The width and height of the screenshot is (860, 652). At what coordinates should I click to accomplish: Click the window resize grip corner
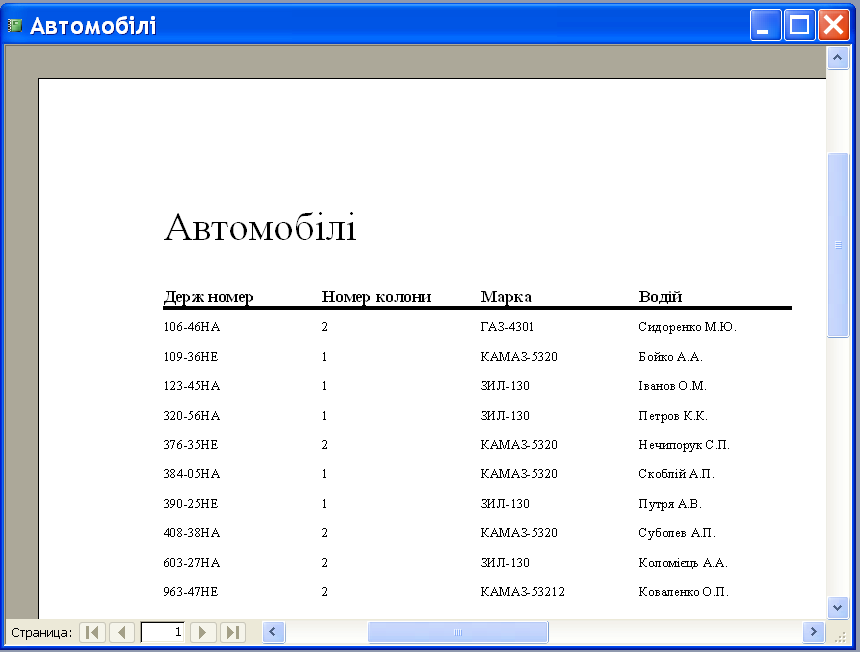[x=840, y=636]
